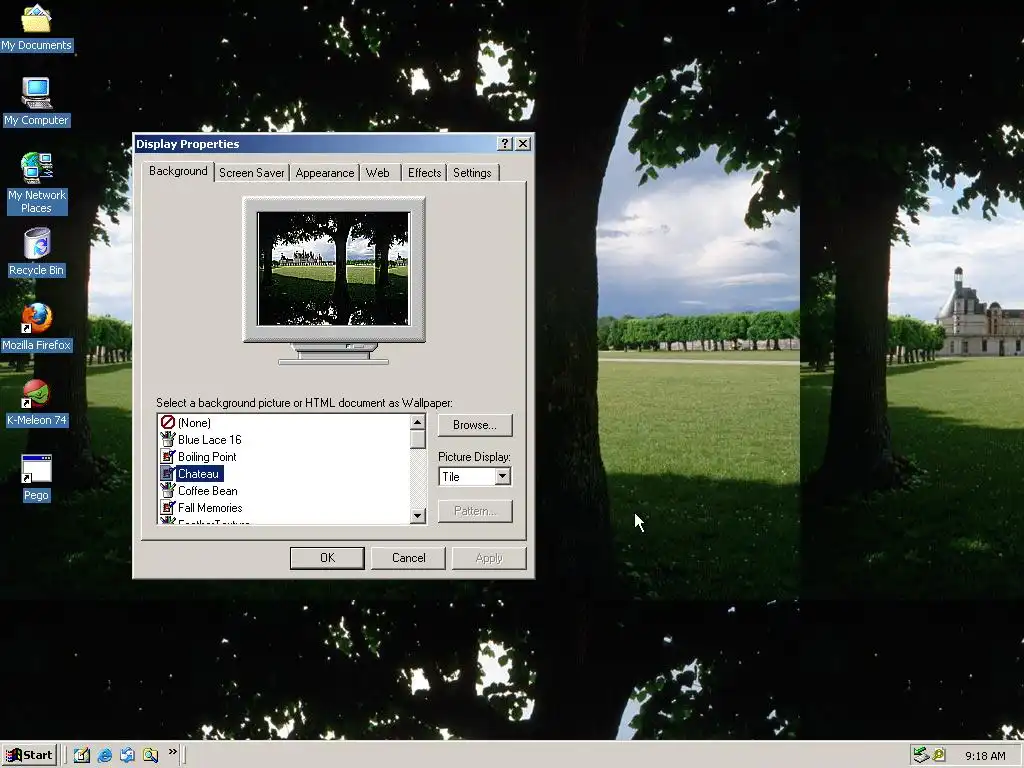Screen dimensions: 1024x768
Task: Switch to the Background tab
Action: tap(178, 171)
